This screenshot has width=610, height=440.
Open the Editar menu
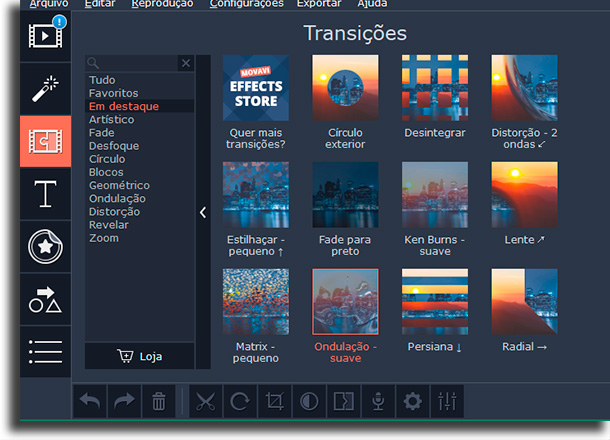click(100, 4)
